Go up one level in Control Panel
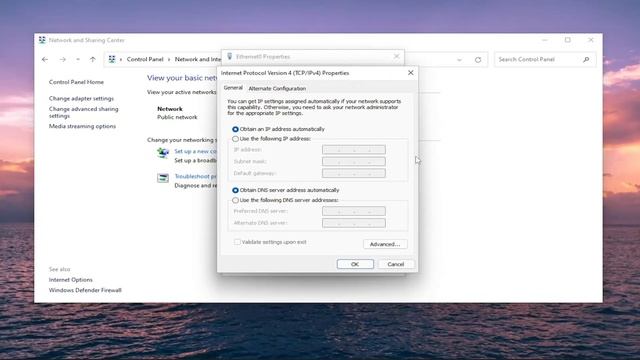Viewport: 640px width, 360px height. click(93, 60)
